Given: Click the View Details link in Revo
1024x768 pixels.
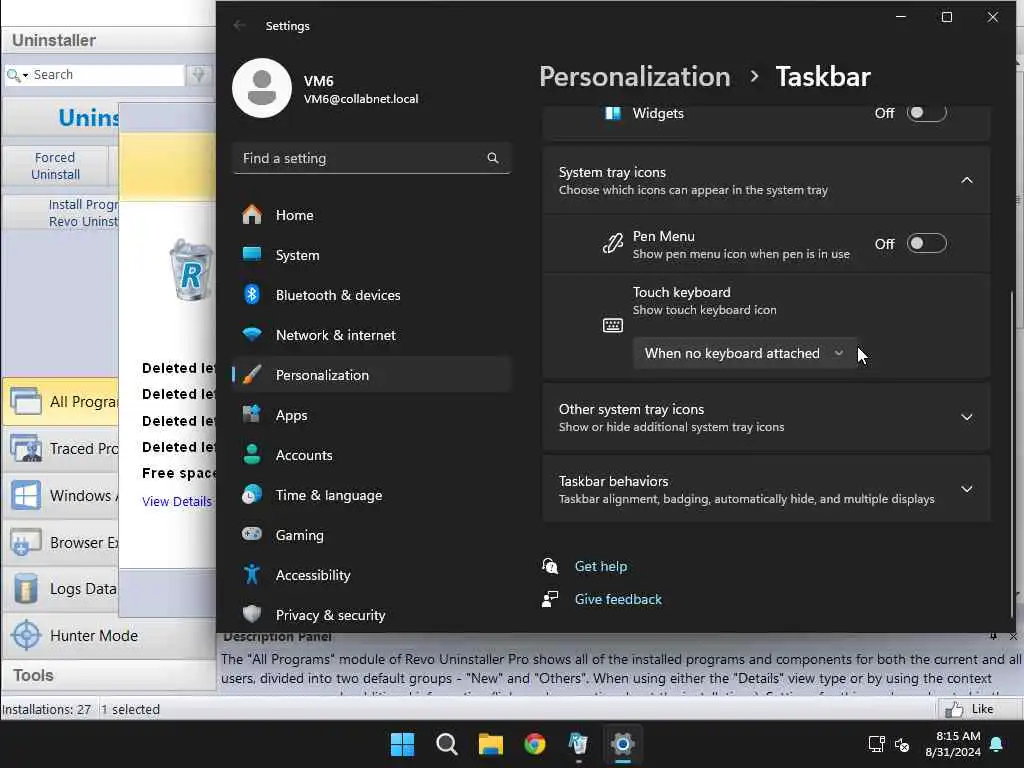Looking at the screenshot, I should pos(176,502).
